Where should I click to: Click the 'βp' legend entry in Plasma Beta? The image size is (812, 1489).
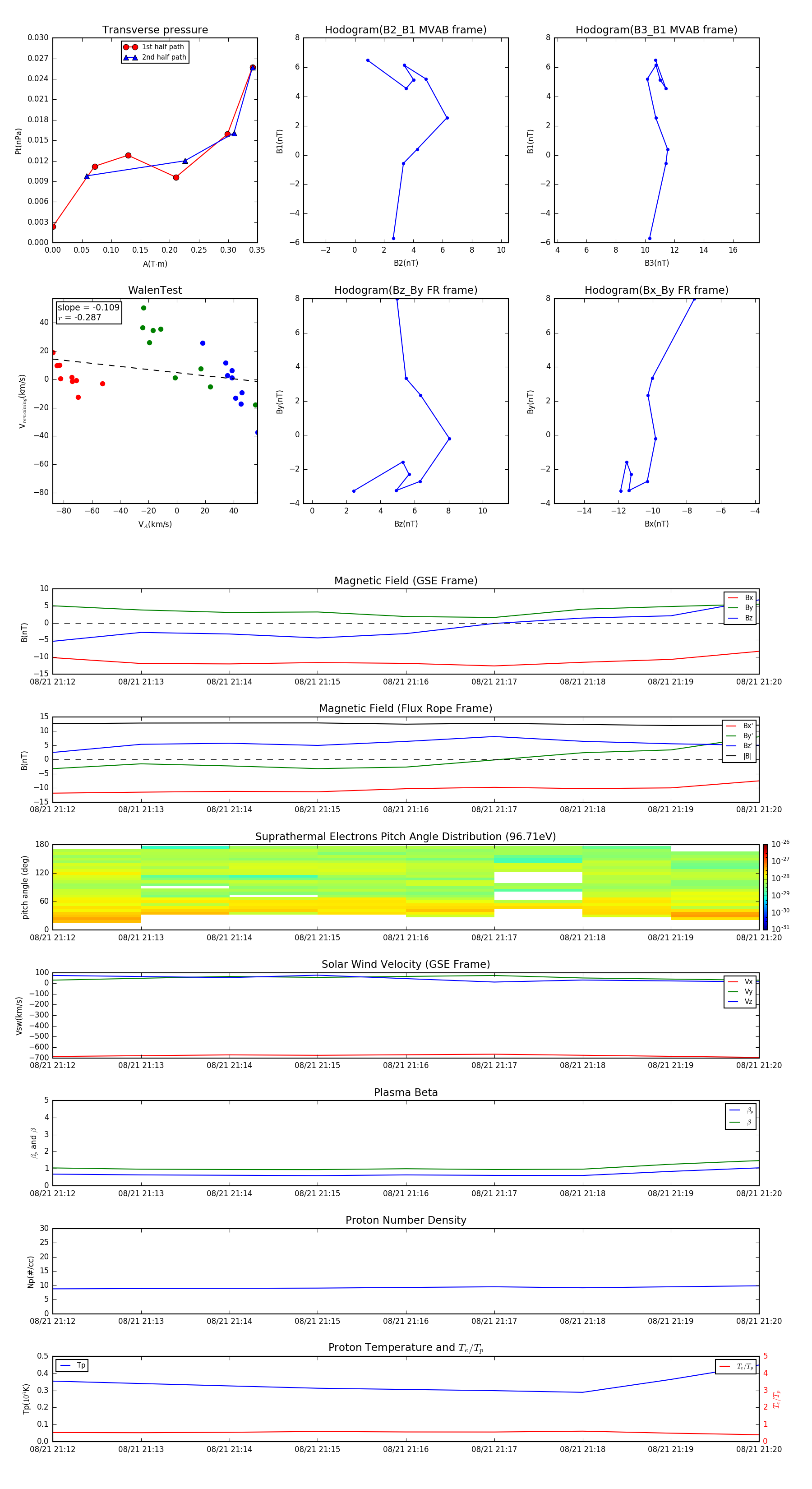(741, 1110)
